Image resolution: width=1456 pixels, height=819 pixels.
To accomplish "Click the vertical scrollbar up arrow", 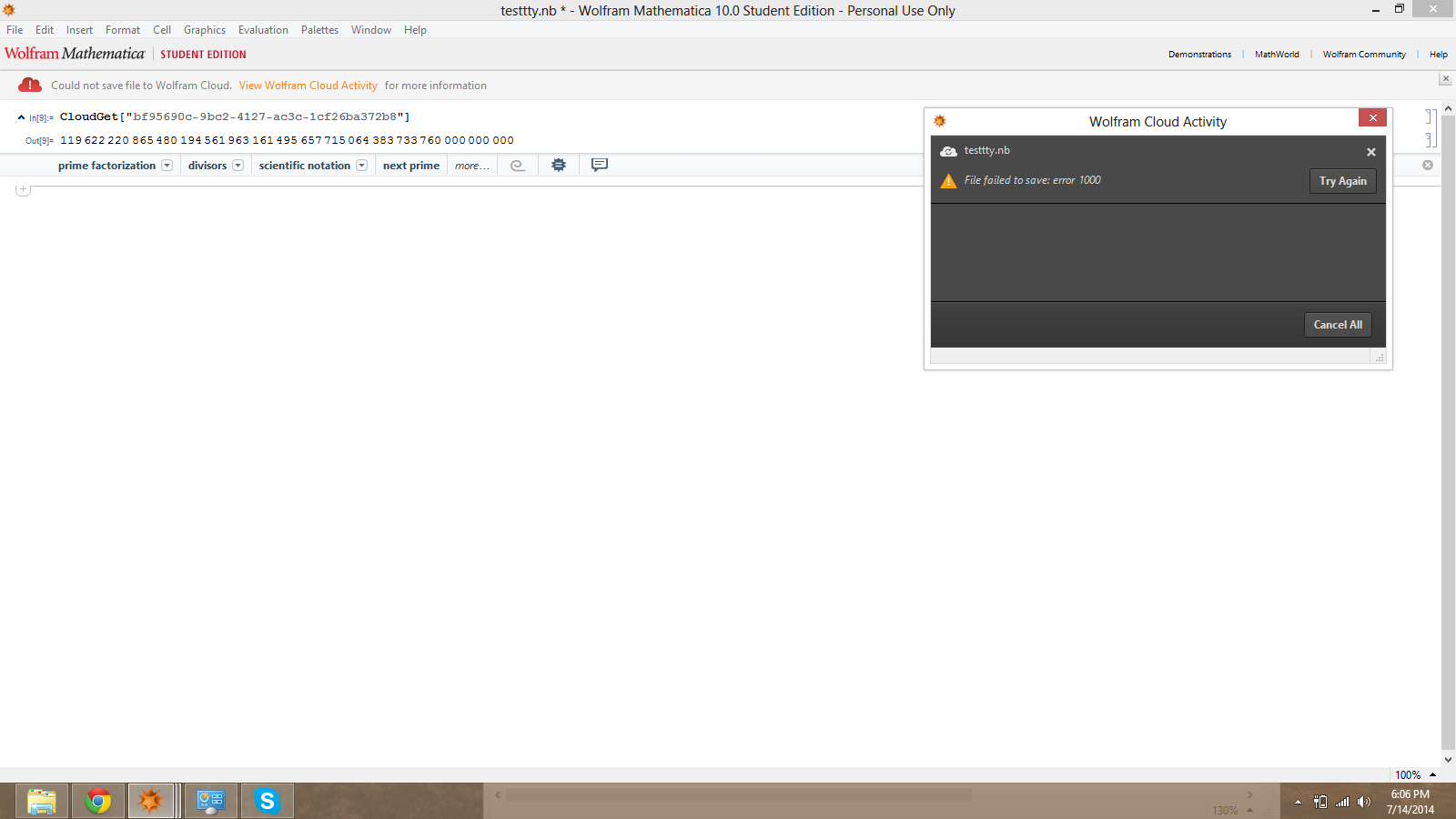I will point(1448,108).
